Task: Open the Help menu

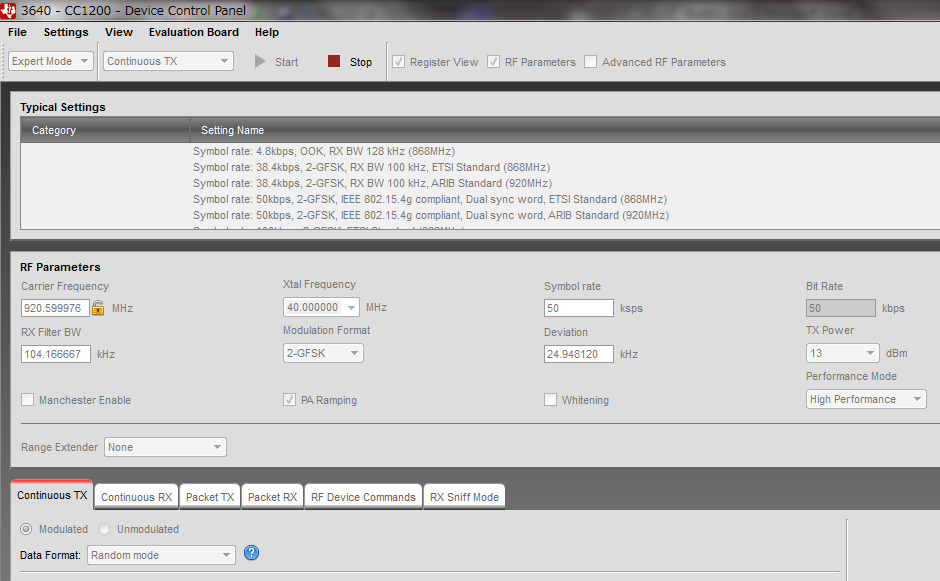Action: coord(267,32)
